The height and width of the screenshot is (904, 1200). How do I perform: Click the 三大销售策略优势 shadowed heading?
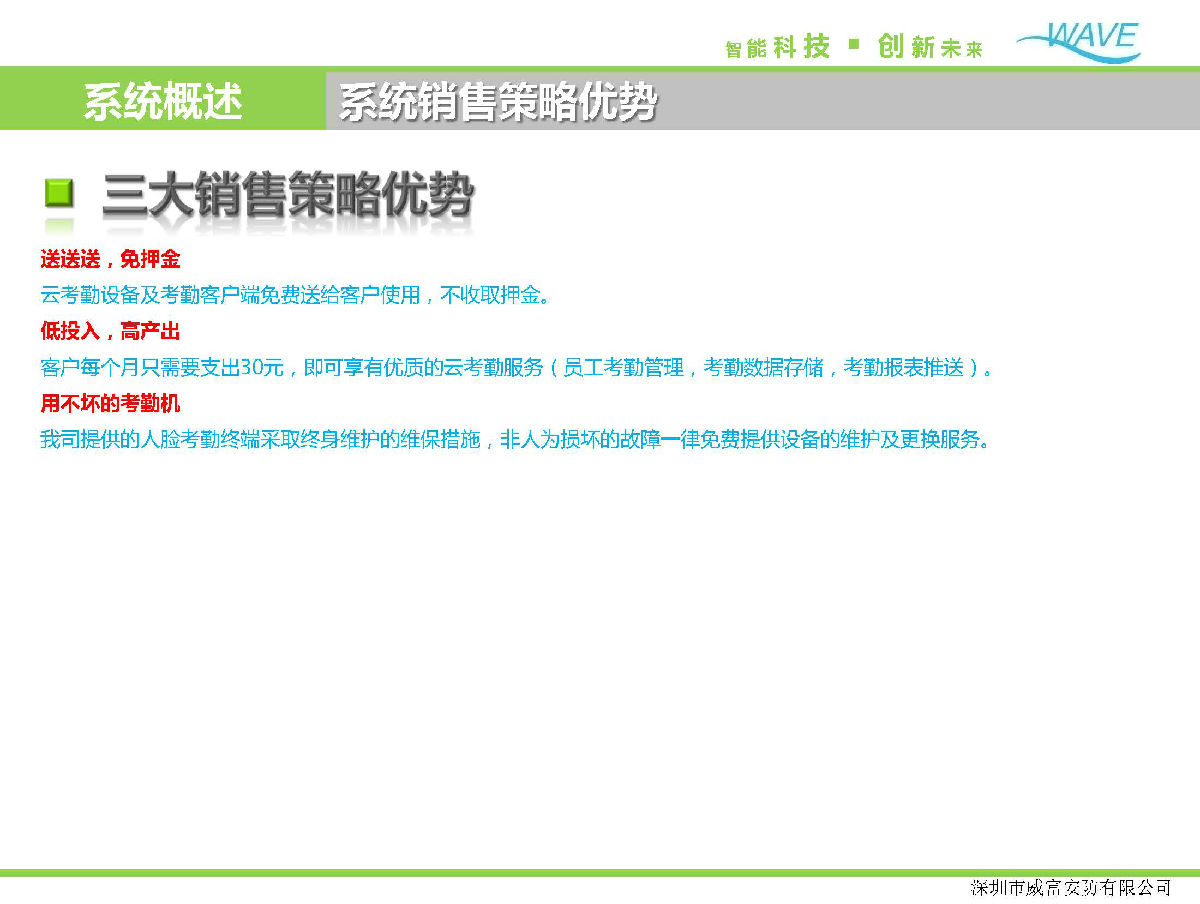(x=287, y=196)
